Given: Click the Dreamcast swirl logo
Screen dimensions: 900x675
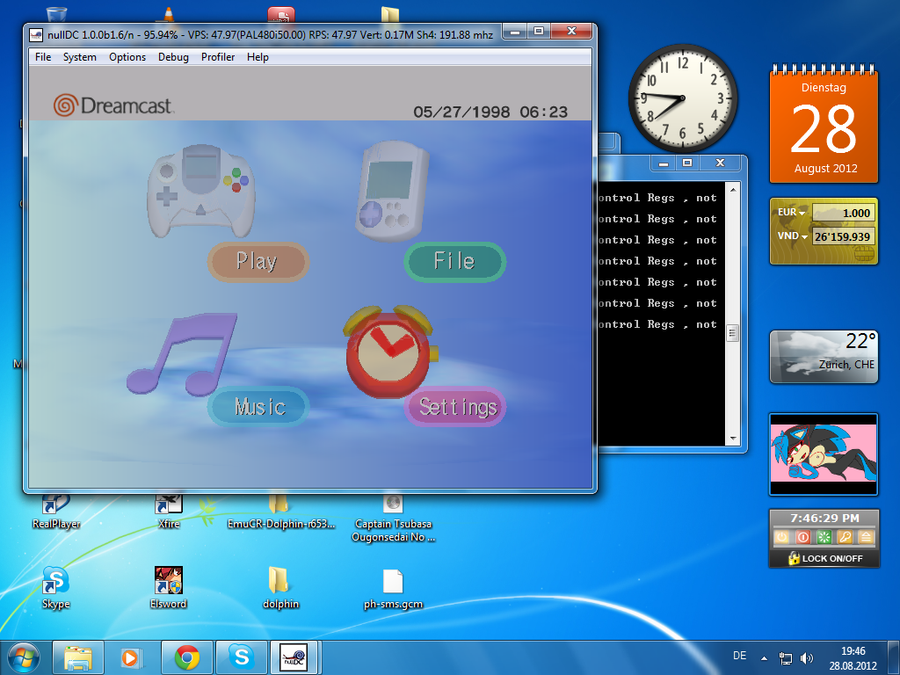Looking at the screenshot, I should [65, 105].
